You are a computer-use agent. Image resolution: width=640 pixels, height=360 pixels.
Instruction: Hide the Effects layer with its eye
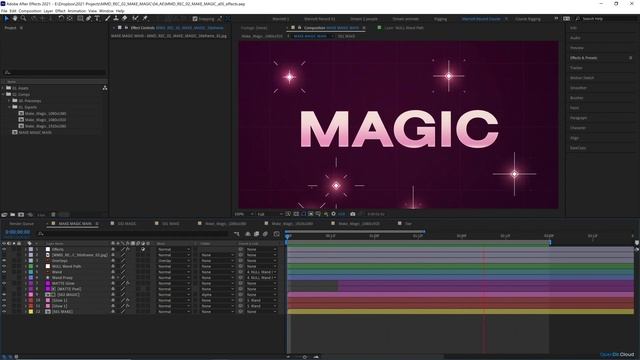coord(4,249)
